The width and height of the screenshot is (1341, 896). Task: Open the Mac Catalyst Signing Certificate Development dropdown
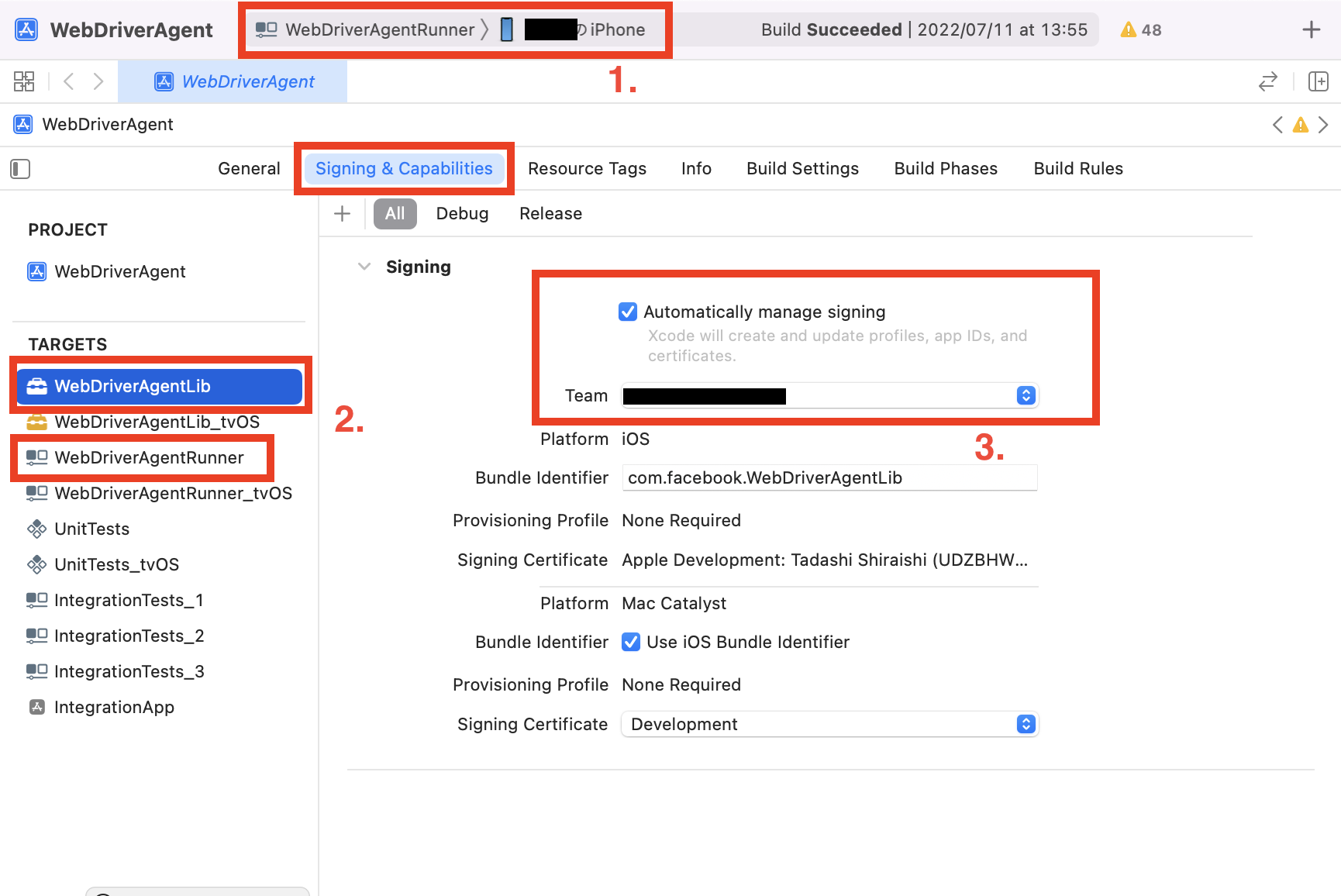click(x=829, y=724)
